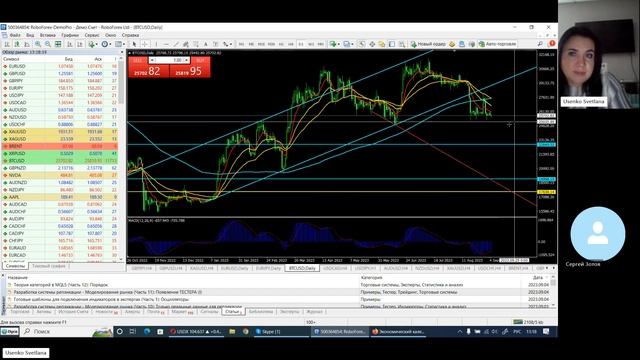Image resolution: width=640 pixels, height=360 pixels.
Task: Zoom in on the chart
Action: coord(38,44)
